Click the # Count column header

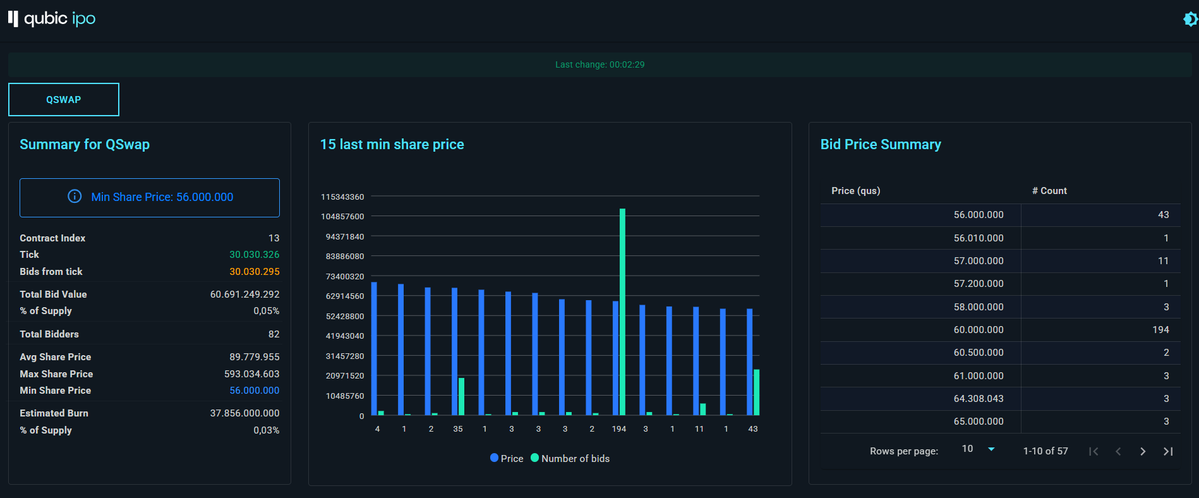[x=1049, y=190]
